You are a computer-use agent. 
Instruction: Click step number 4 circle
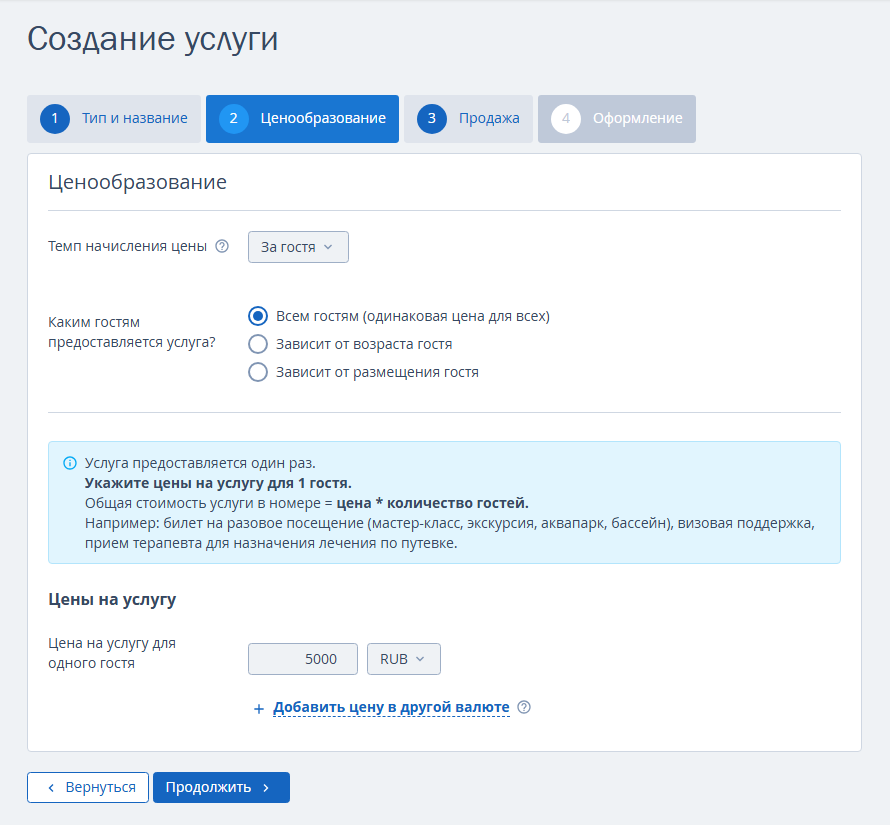(x=566, y=119)
